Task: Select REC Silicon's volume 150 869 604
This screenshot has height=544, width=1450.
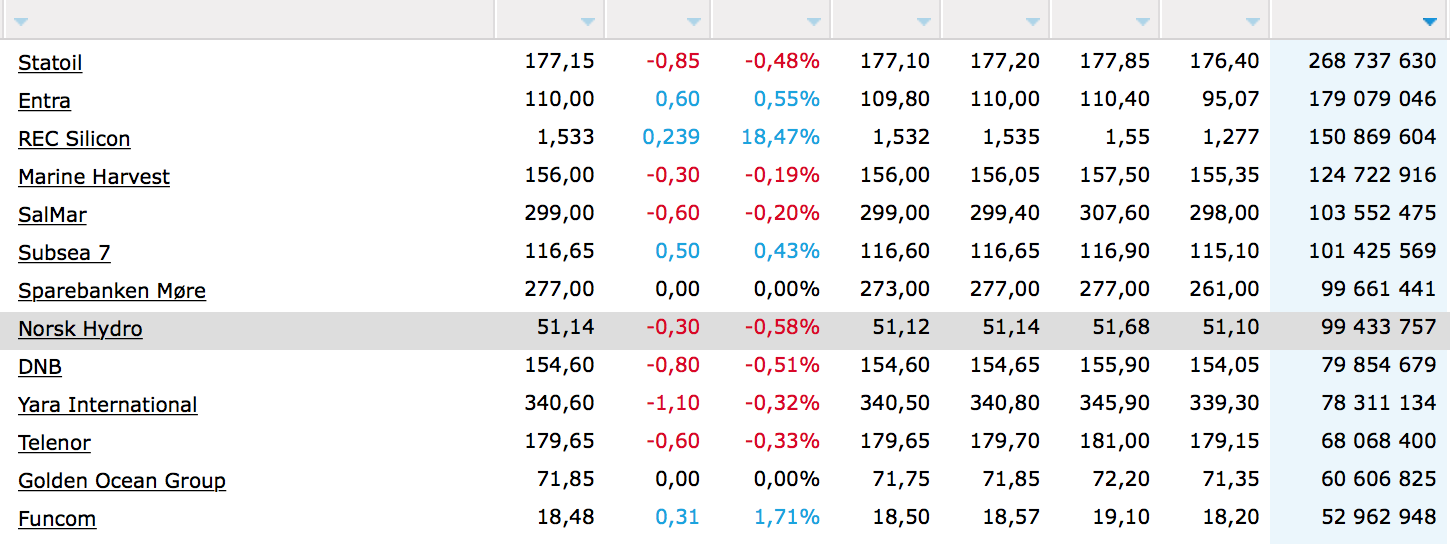Action: 1372,137
